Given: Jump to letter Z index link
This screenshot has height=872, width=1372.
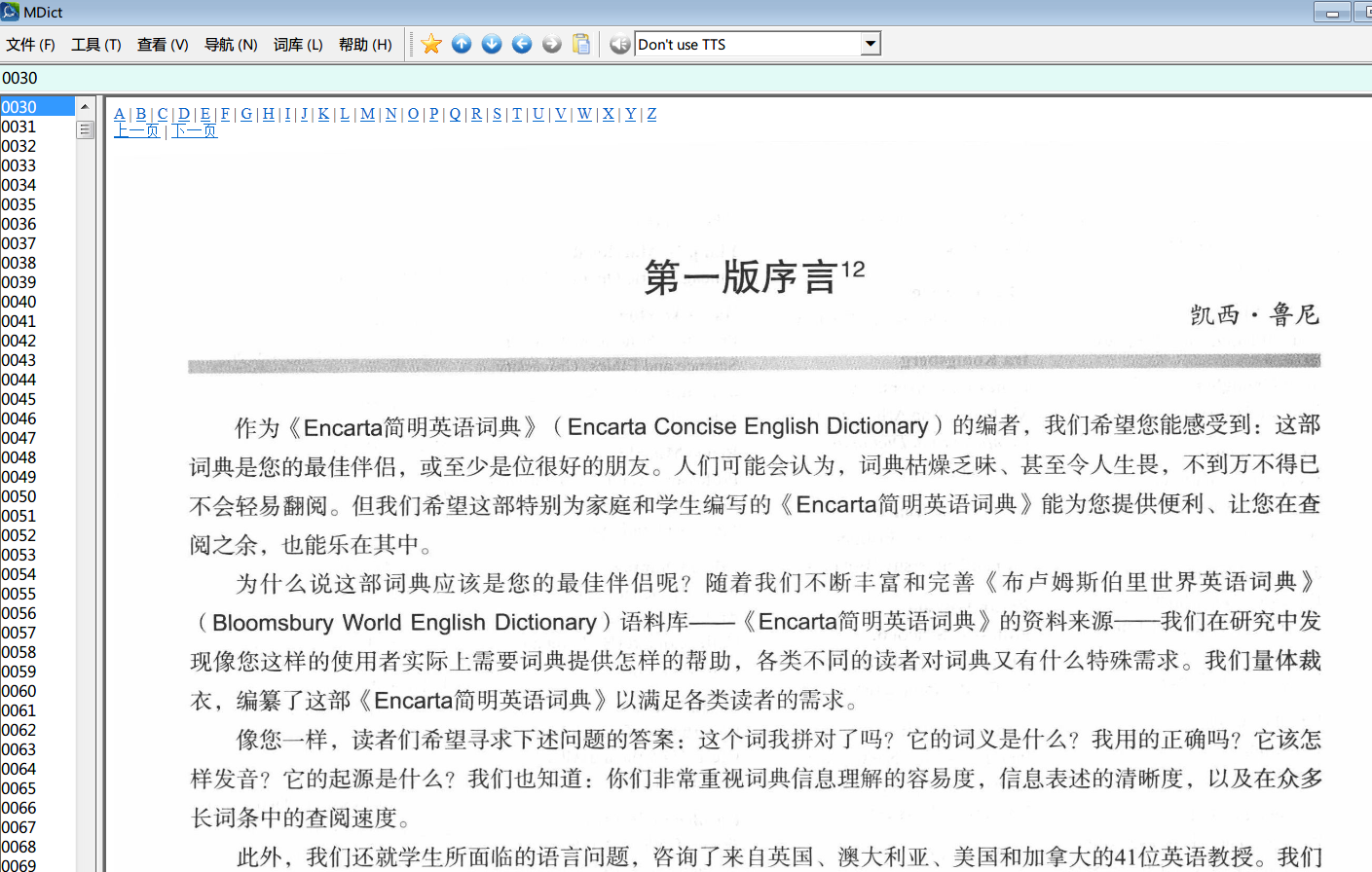Looking at the screenshot, I should (652, 114).
